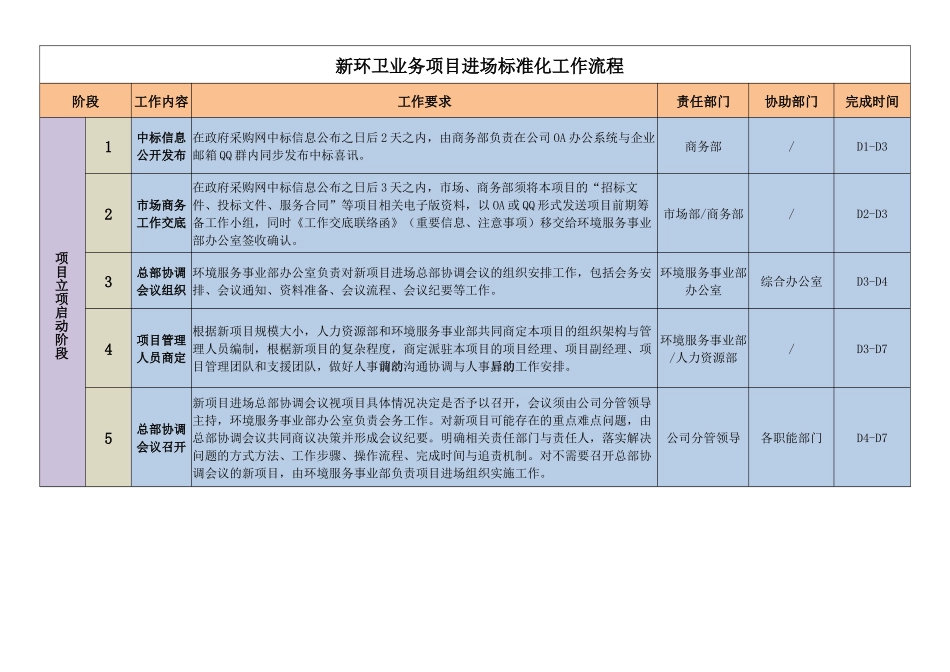This screenshot has height=672, width=950.
Task: Click the D4-D7 completion time cell
Action: (x=872, y=437)
